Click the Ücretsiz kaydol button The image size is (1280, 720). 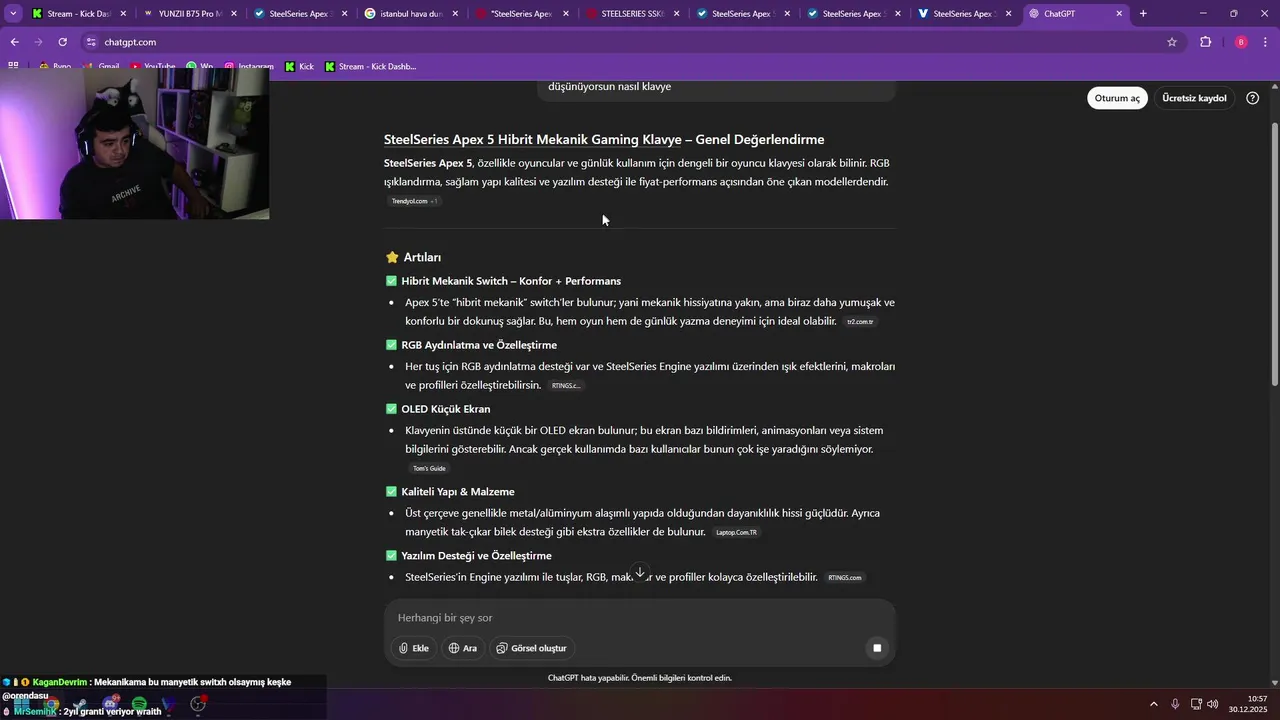click(1194, 98)
